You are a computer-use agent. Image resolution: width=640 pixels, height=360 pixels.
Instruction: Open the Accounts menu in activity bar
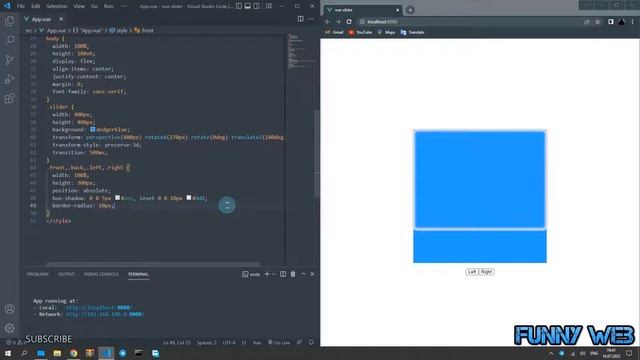tap(9, 309)
